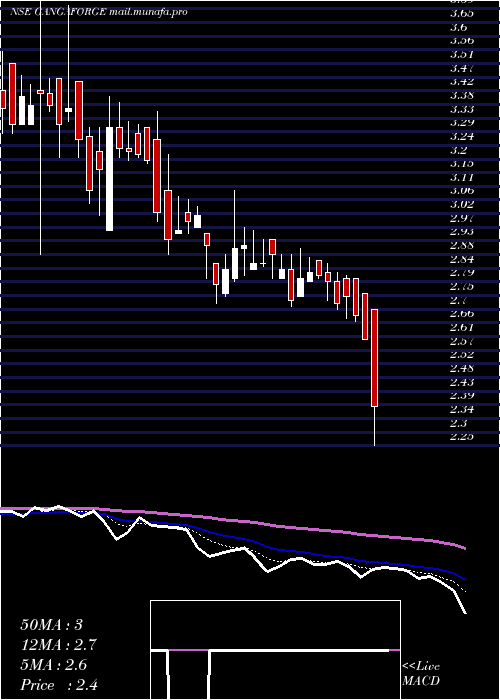Click the 2.39 price axis label
Viewport: 500px width, 700px height.
tap(462, 396)
